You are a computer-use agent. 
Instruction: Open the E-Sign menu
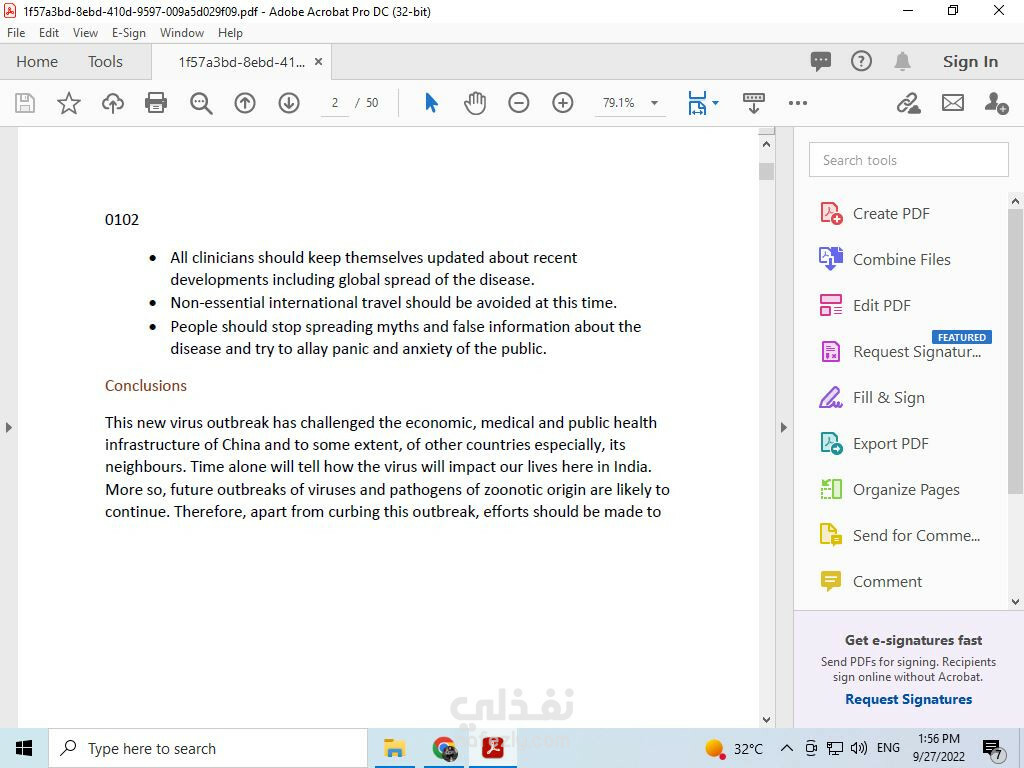(x=129, y=33)
